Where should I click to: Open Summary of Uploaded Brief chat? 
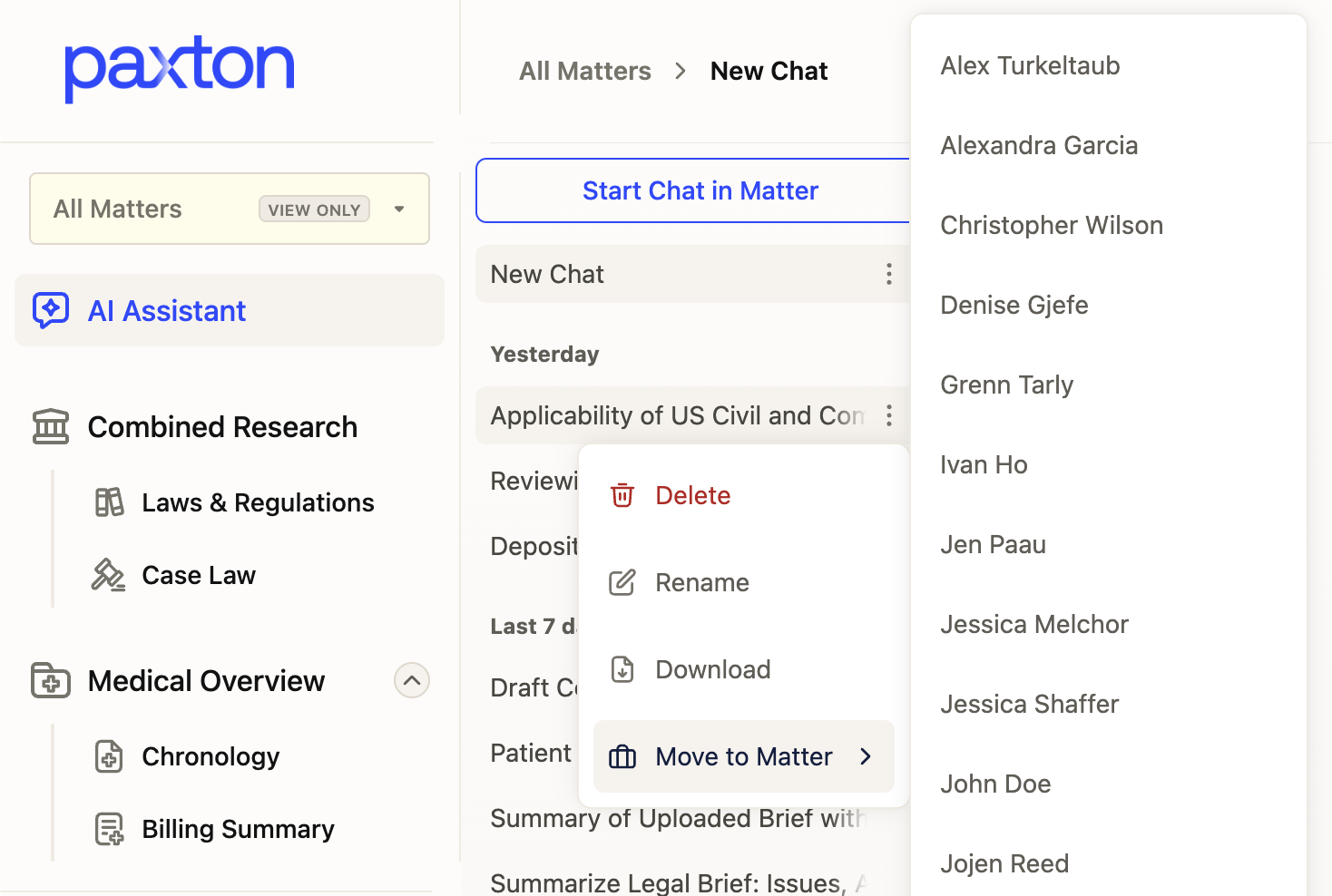tap(676, 819)
